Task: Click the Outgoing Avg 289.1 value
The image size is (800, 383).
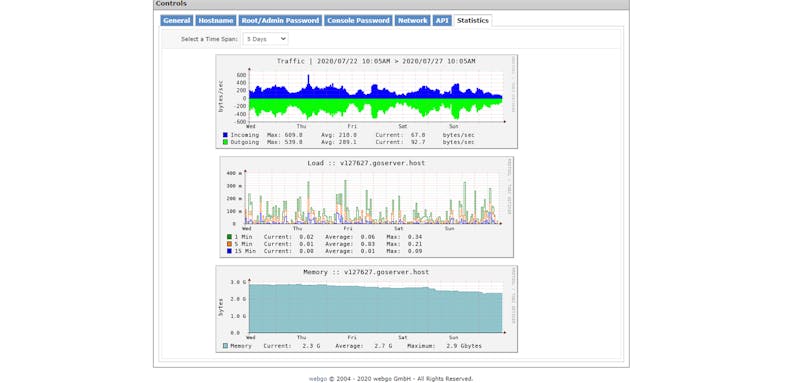Action: 348,142
